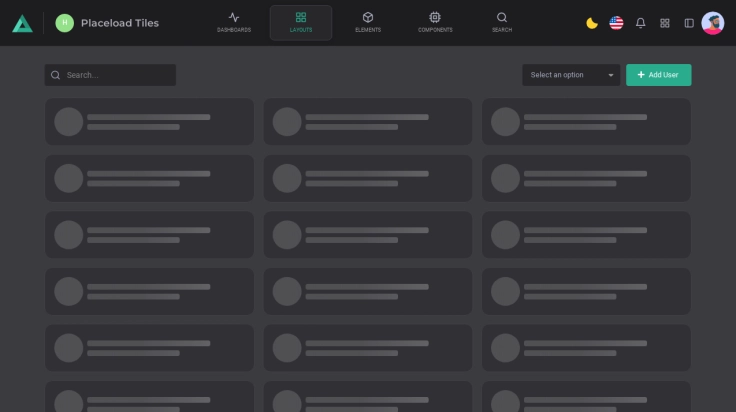This screenshot has height=412, width=736.
Task: Click the Placeload Tiles page title
Action: pos(119,23)
